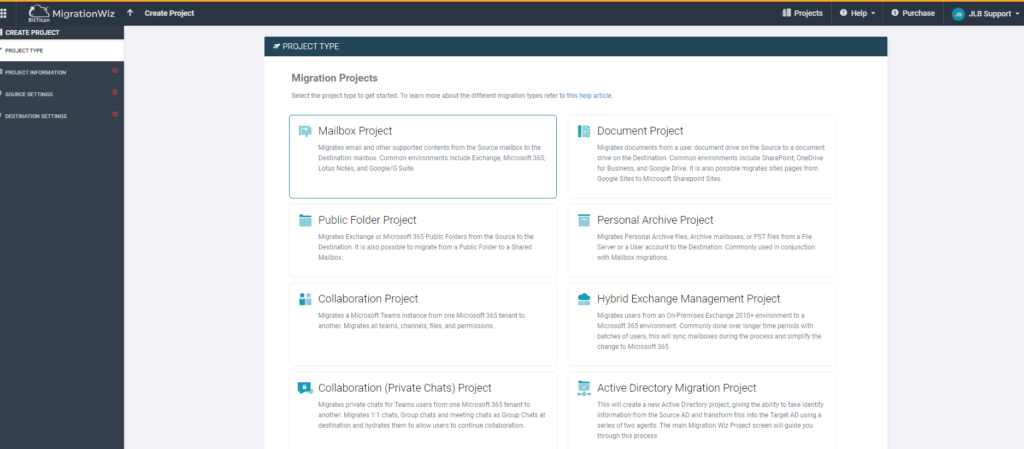1024x449 pixels.
Task: Click the Collaboration Private Chats icon
Action: tap(305, 388)
